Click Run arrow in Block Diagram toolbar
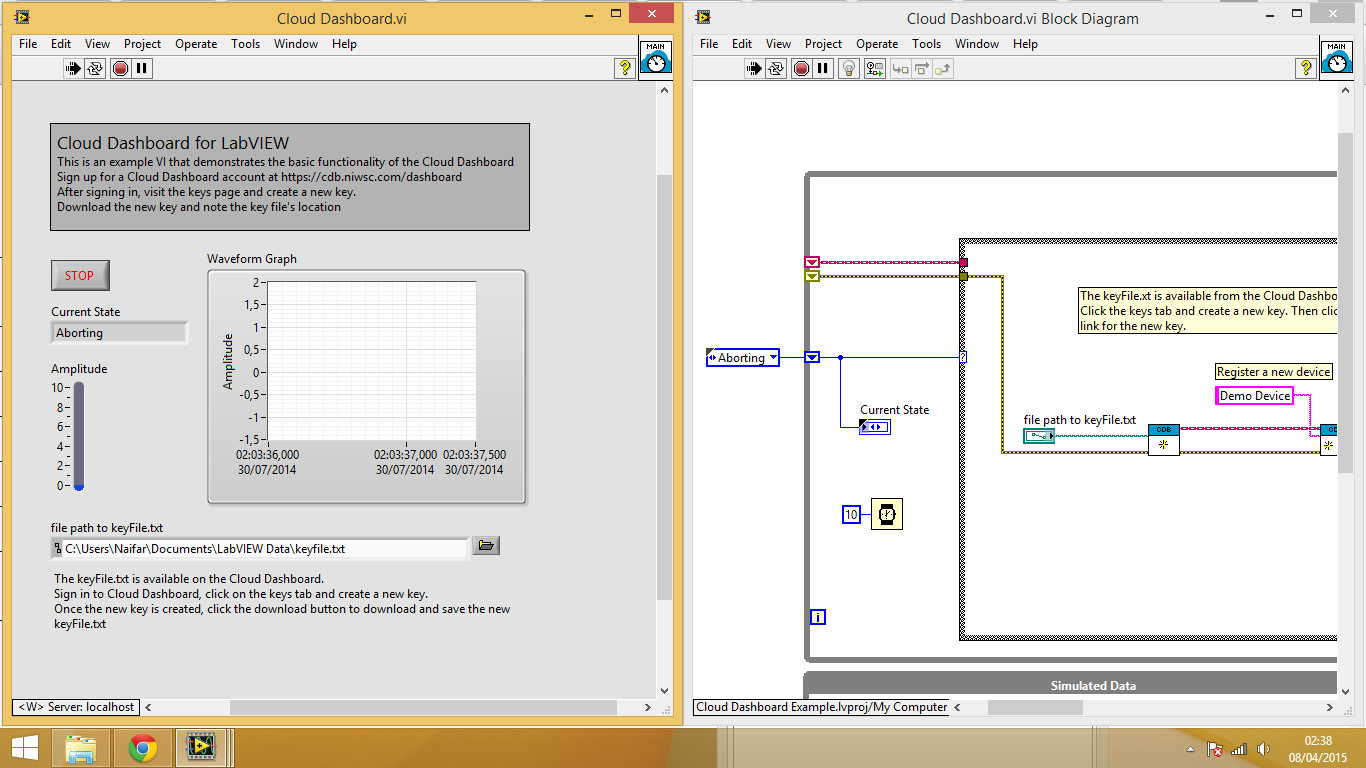Image resolution: width=1366 pixels, height=768 pixels. [755, 69]
